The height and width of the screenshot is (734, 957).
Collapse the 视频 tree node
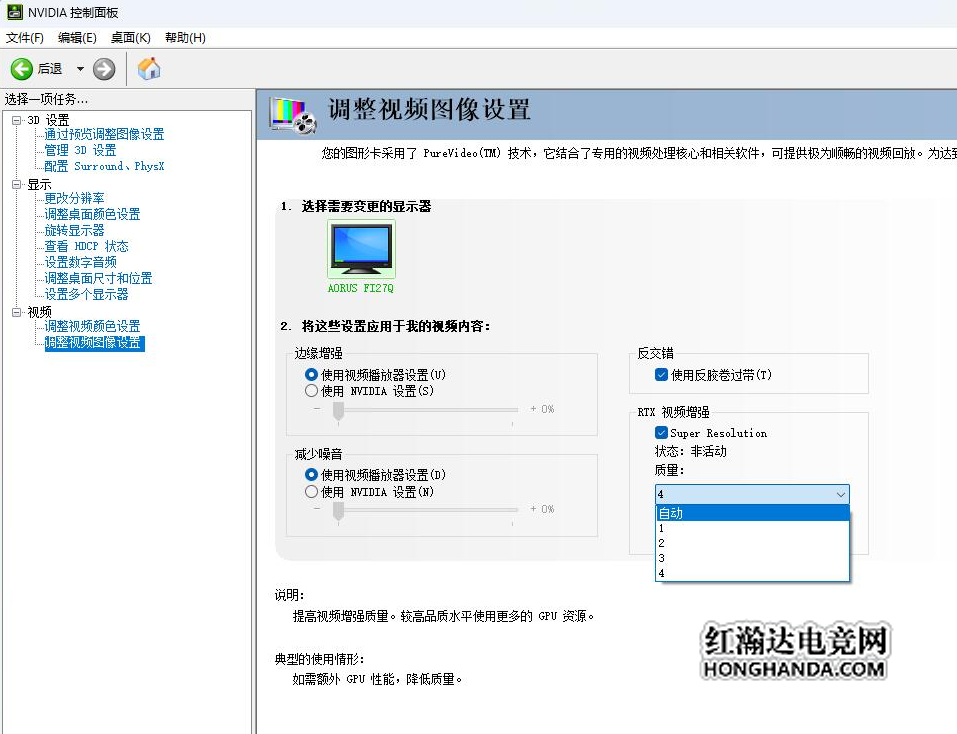16,312
